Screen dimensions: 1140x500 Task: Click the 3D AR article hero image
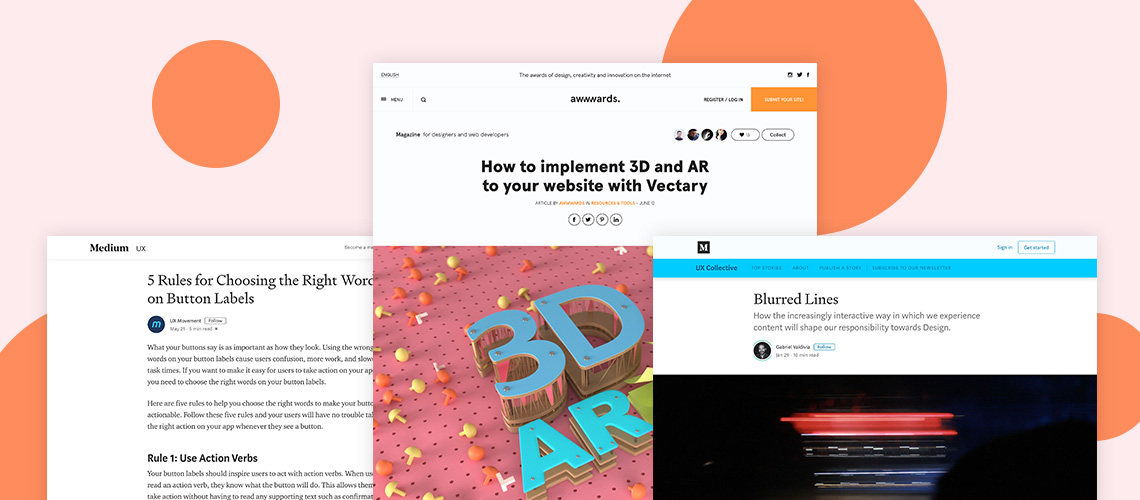[x=513, y=372]
